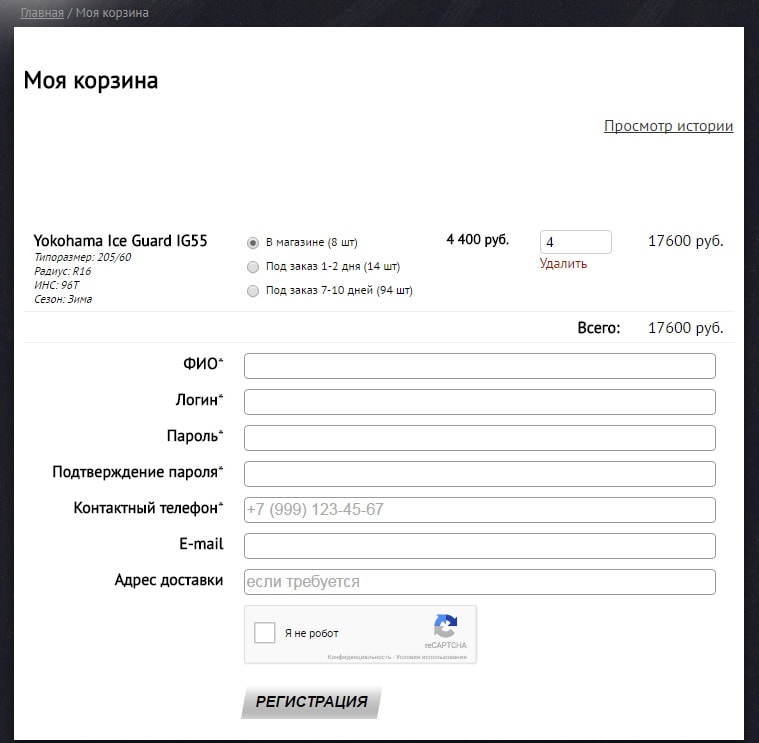Screen dimensions: 759x743
Task: Click the "Yokohama Ice Guard IG55" product title
Action: coord(120,241)
